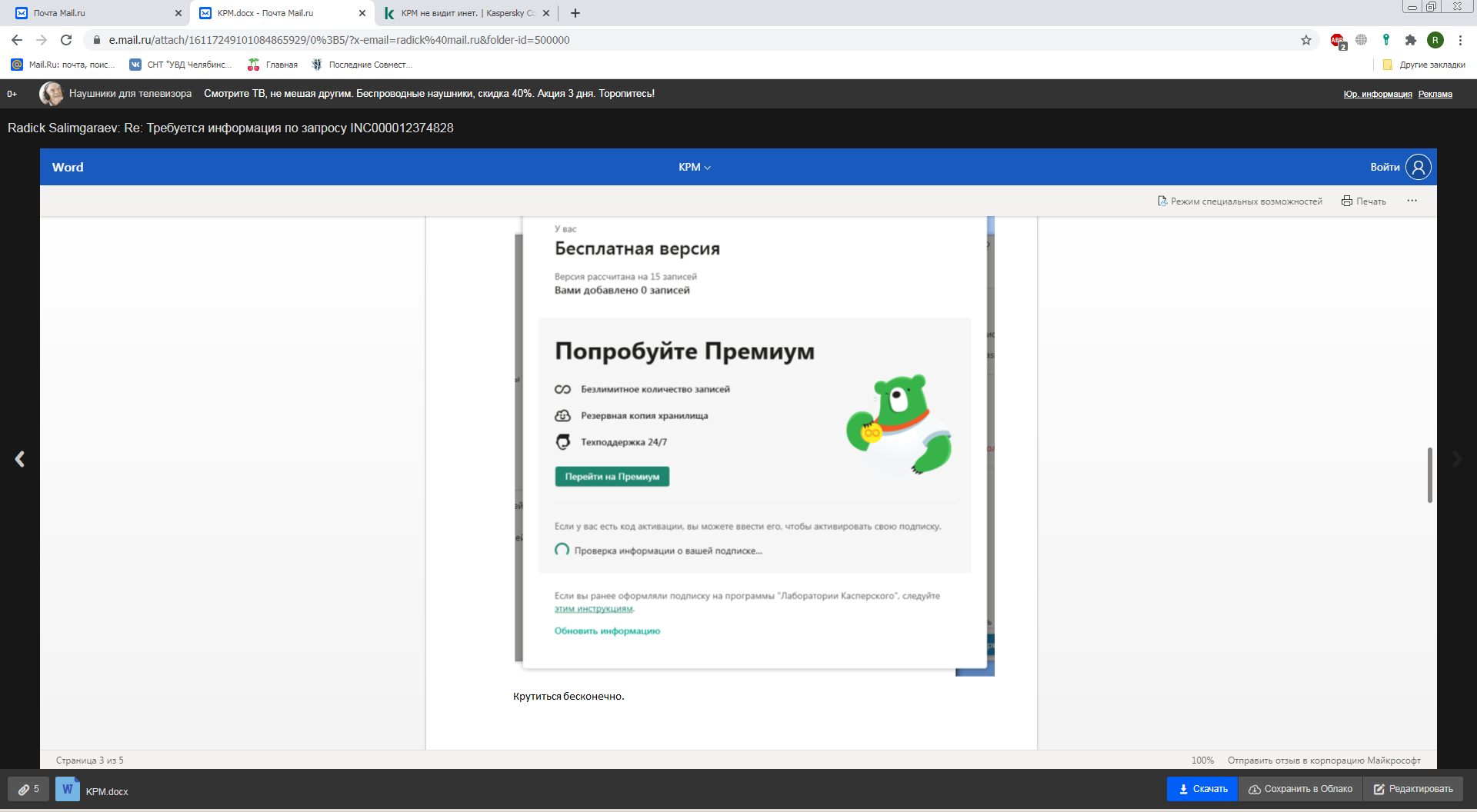The image size is (1477, 812).
Task: Enable Режим специальных возможностей
Action: click(x=1240, y=201)
